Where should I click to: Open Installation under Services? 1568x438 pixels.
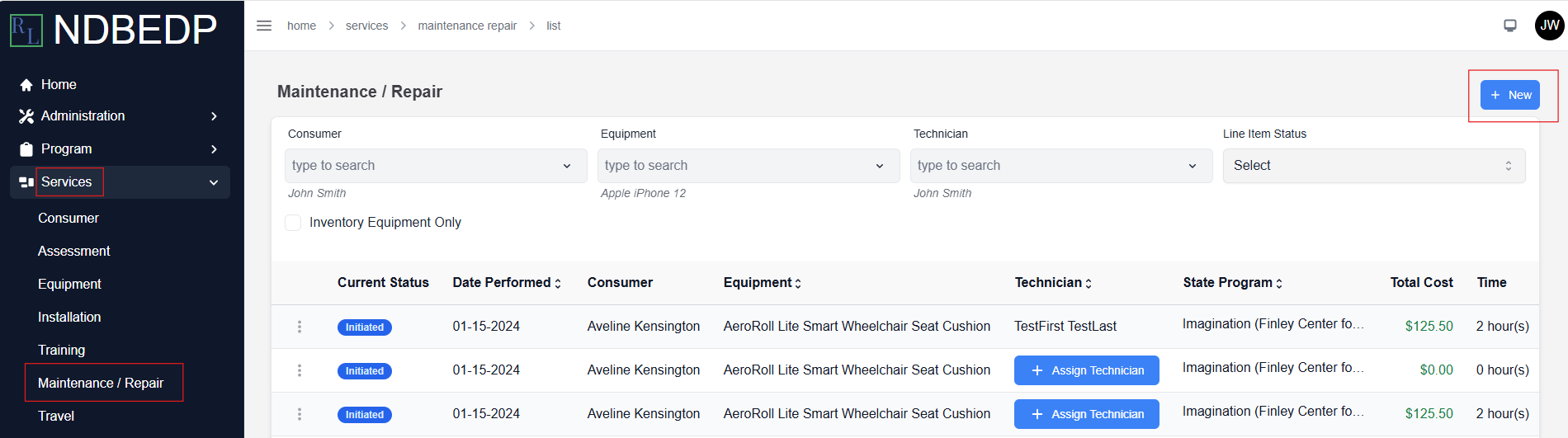(x=69, y=317)
